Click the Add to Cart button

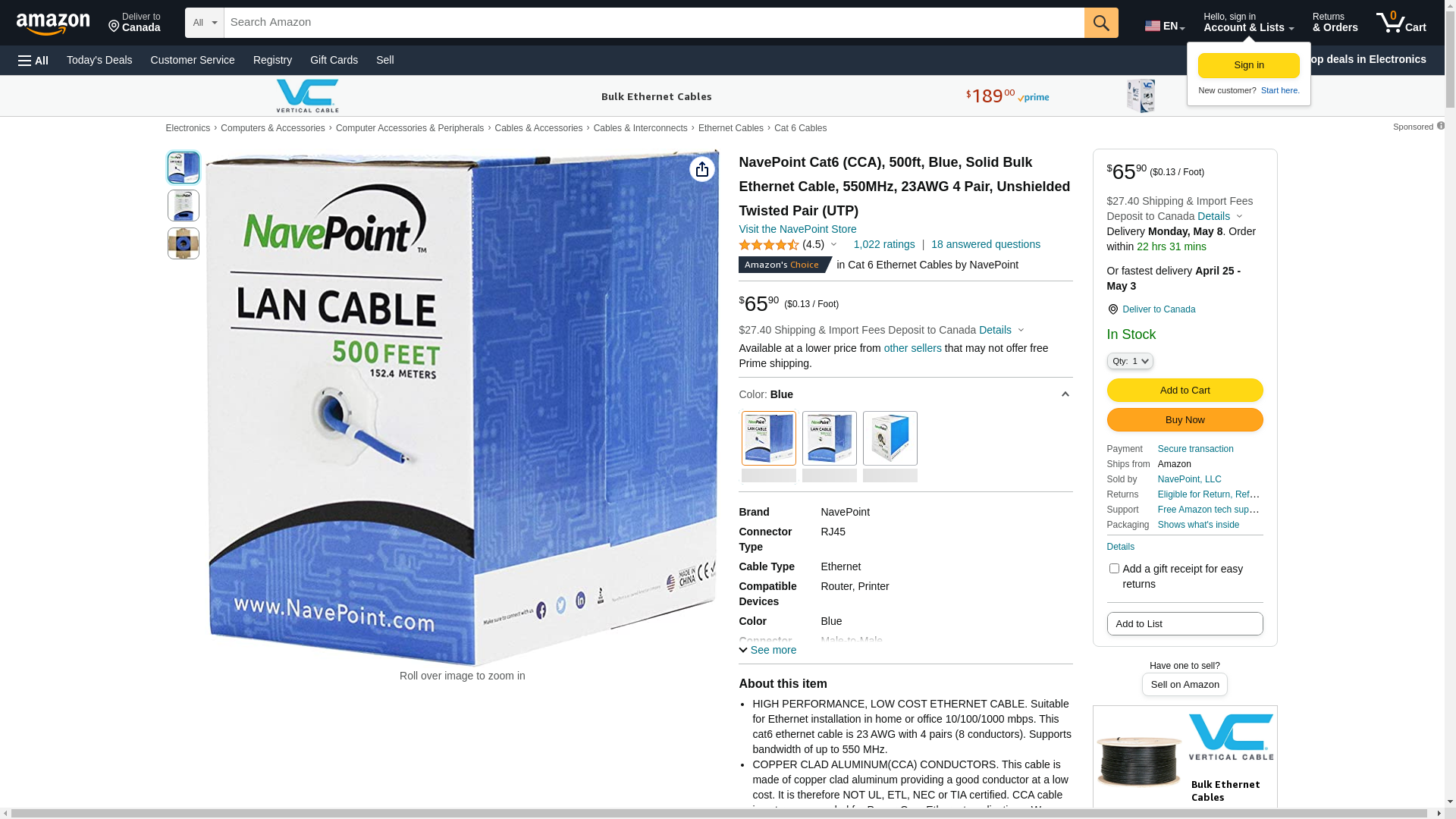pyautogui.click(x=1185, y=391)
